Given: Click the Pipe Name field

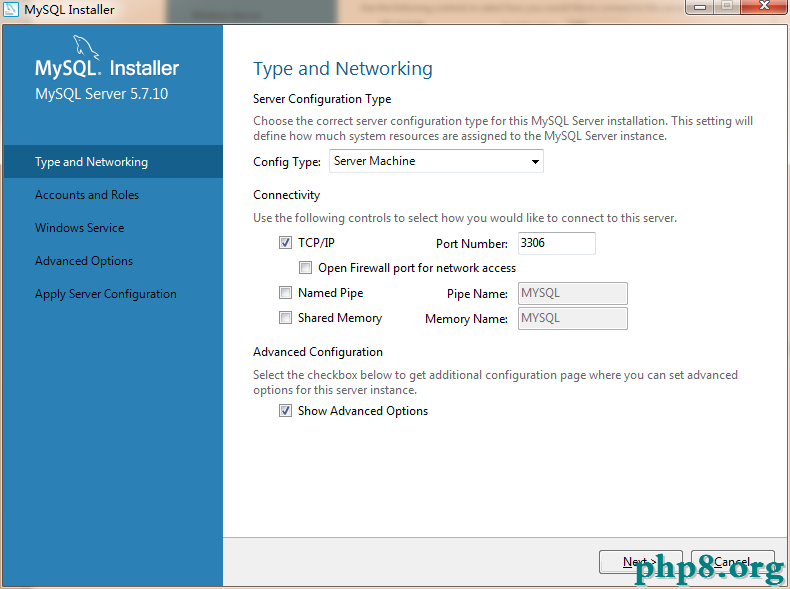Looking at the screenshot, I should click(x=573, y=293).
